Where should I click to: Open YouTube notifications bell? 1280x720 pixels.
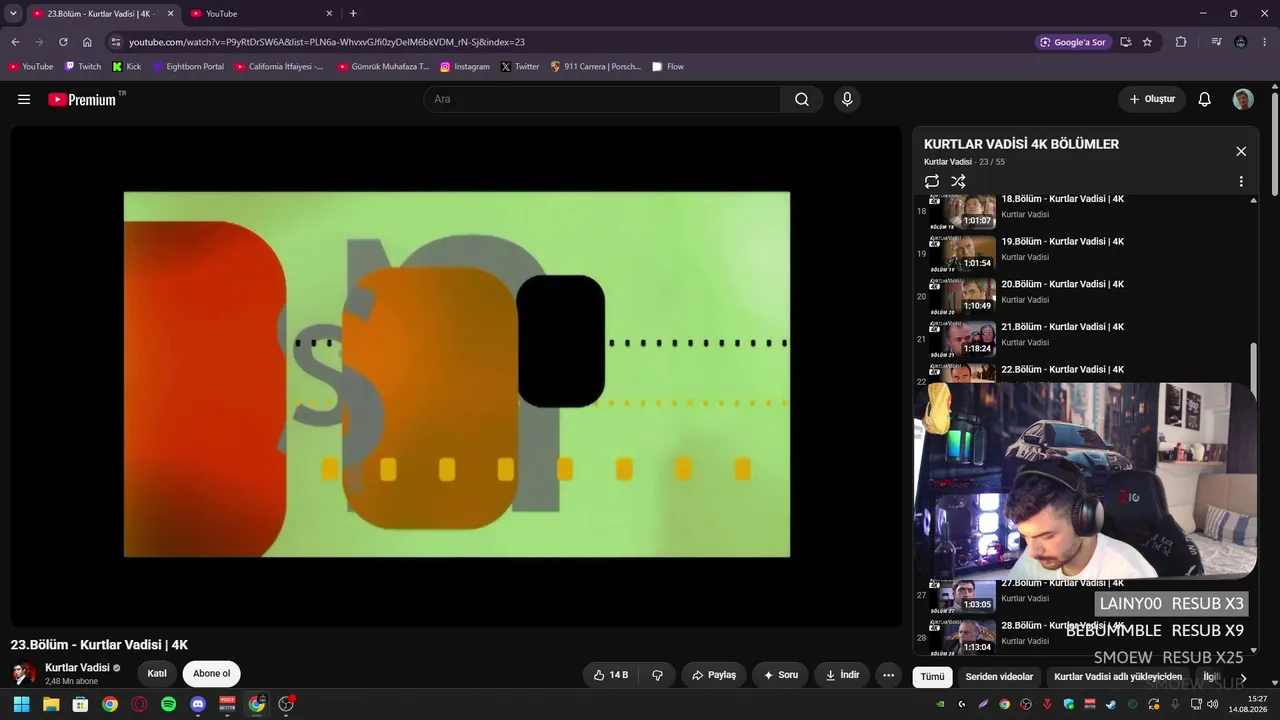tap(1205, 99)
